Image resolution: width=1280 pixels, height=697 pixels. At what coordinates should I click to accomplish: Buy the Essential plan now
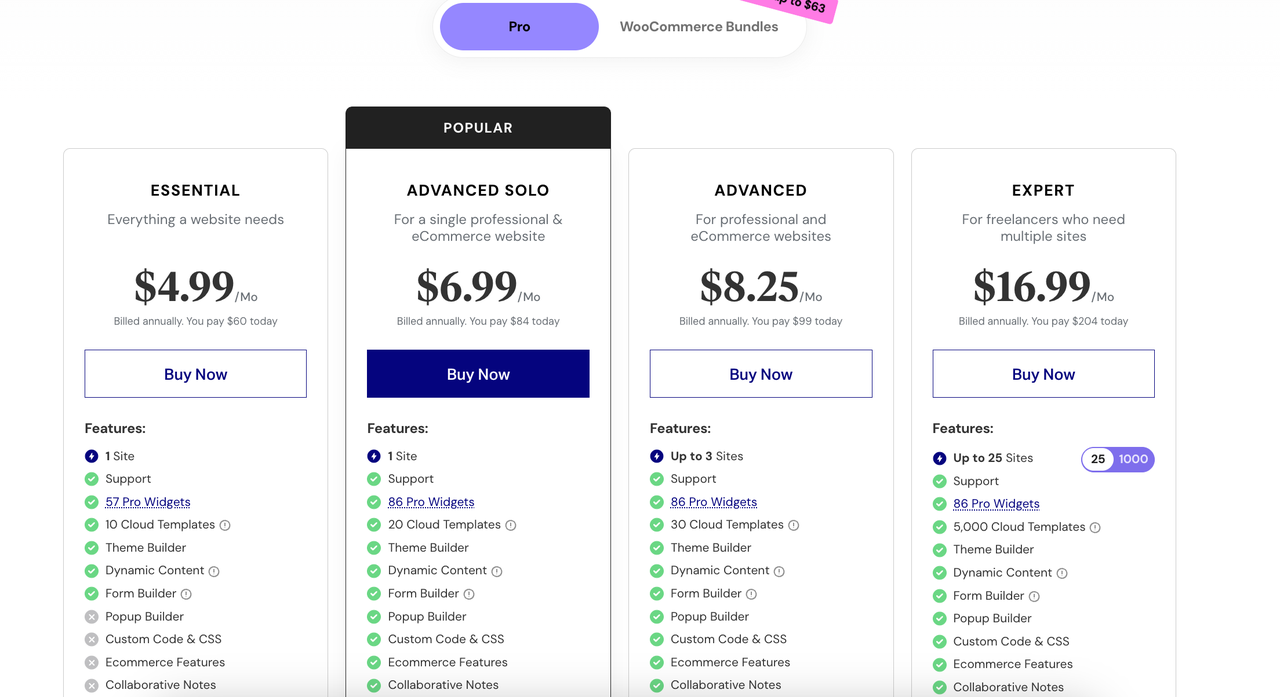pyautogui.click(x=196, y=374)
